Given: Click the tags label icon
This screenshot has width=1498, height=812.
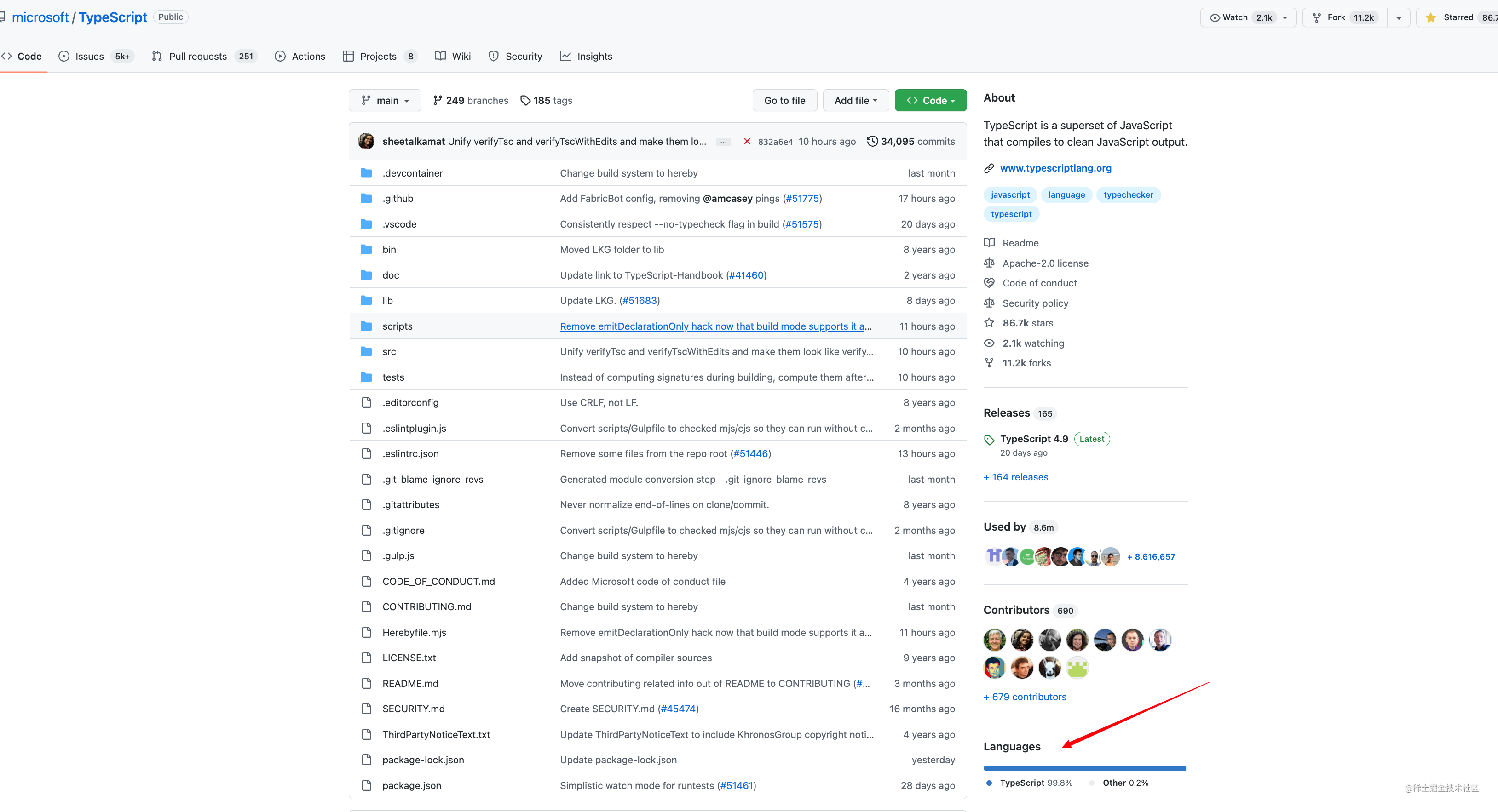Looking at the screenshot, I should (x=524, y=101).
